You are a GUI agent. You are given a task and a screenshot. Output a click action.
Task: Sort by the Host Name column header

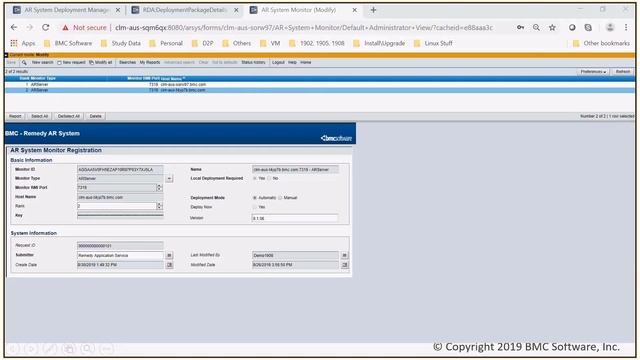(x=172, y=78)
